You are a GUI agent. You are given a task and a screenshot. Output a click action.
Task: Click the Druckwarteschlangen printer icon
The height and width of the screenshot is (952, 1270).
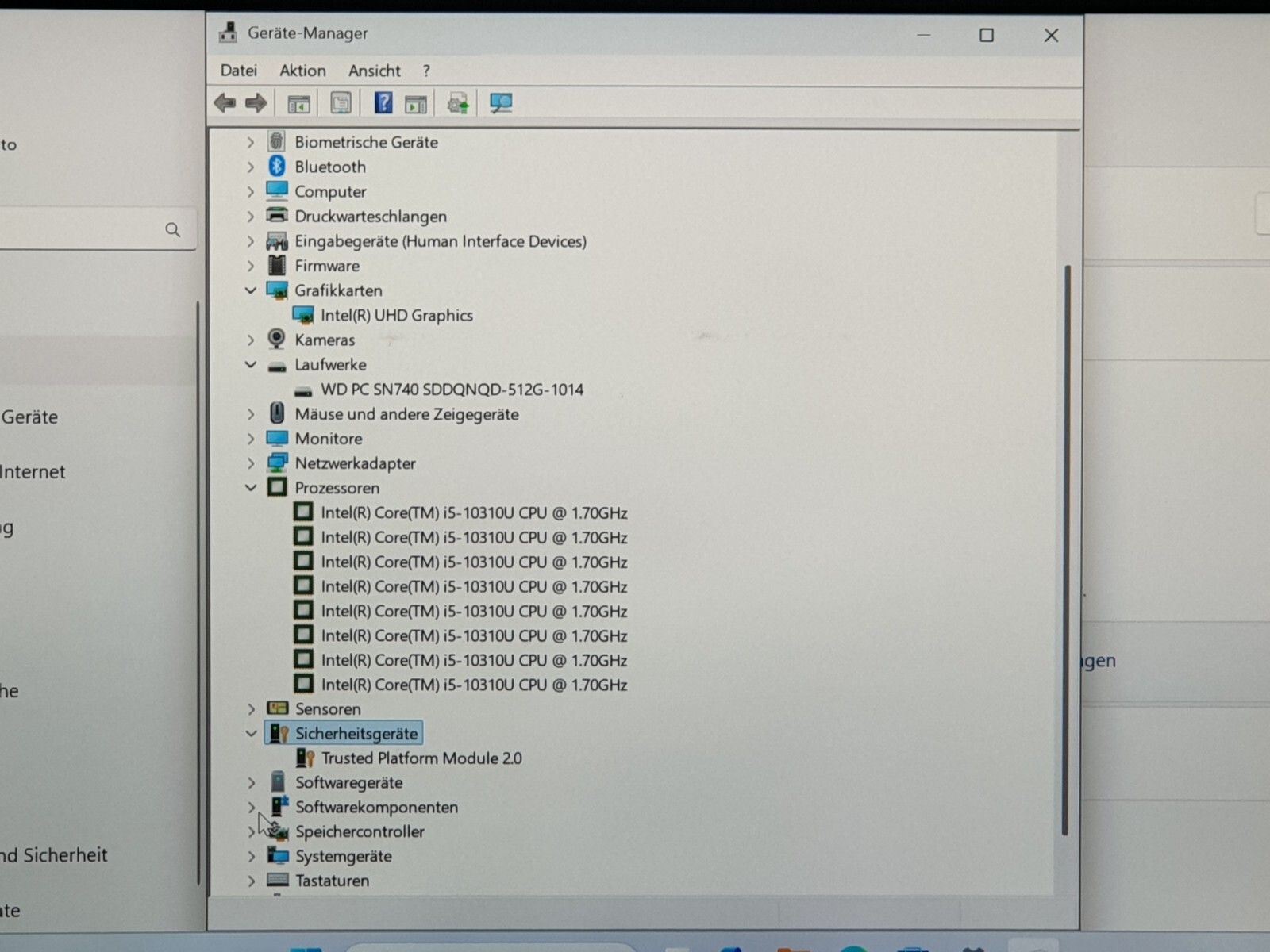277,215
